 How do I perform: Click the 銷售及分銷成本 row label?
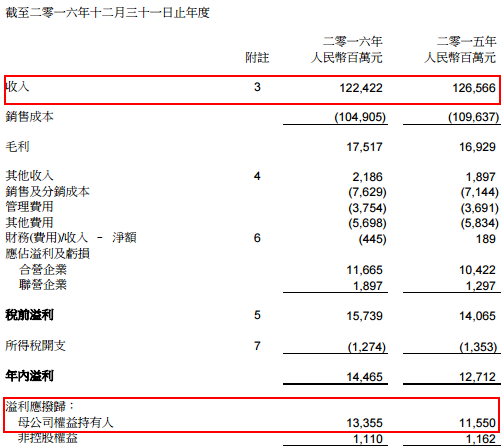(47, 191)
